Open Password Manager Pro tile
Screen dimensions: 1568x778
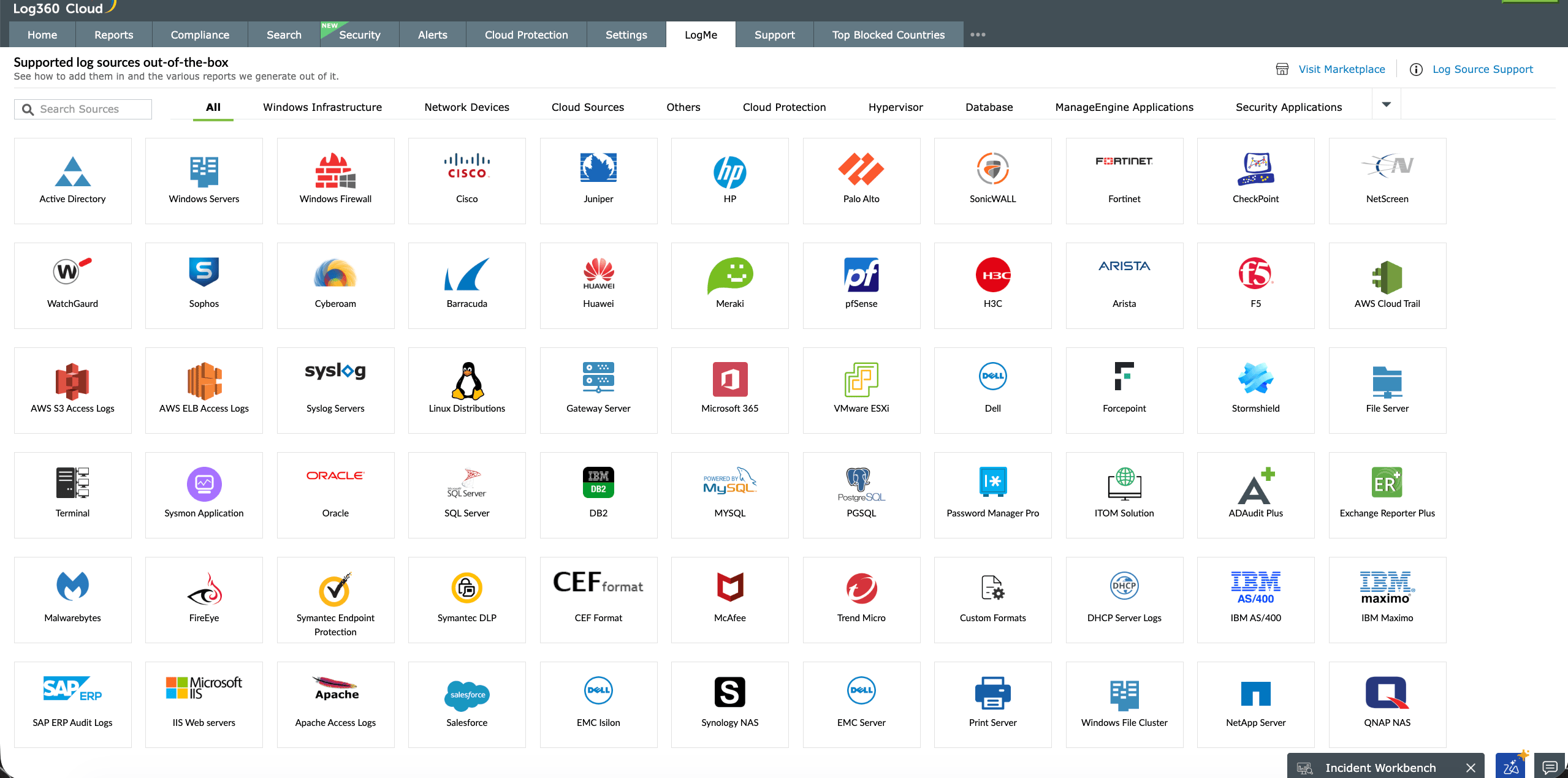pyautogui.click(x=993, y=495)
